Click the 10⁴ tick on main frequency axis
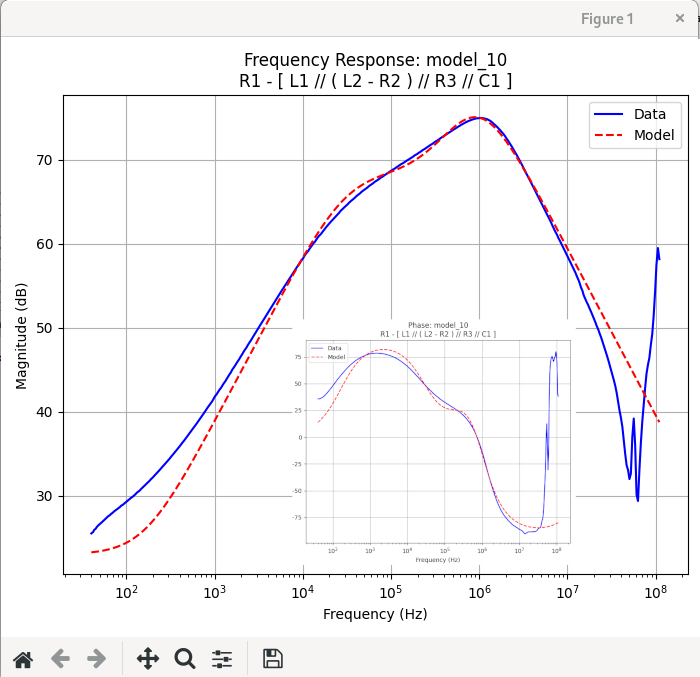Screen dimensions: 700x677 point(303,592)
